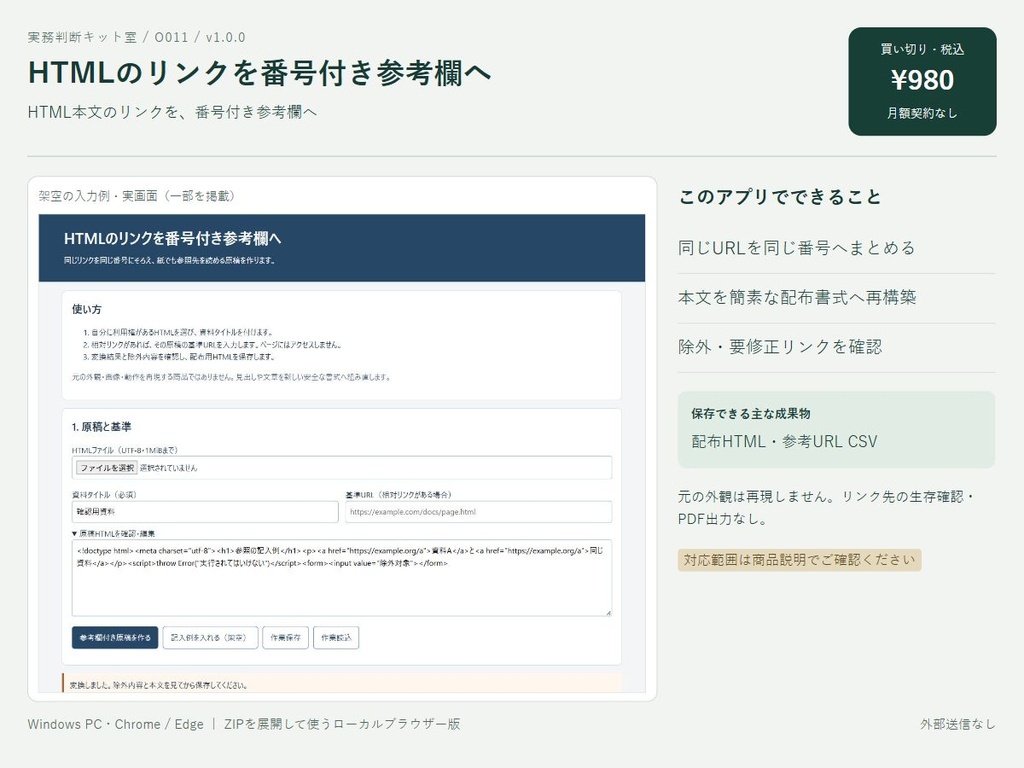Click the 作業保存 button
Viewport: 1024px width, 768px height.
(285, 637)
